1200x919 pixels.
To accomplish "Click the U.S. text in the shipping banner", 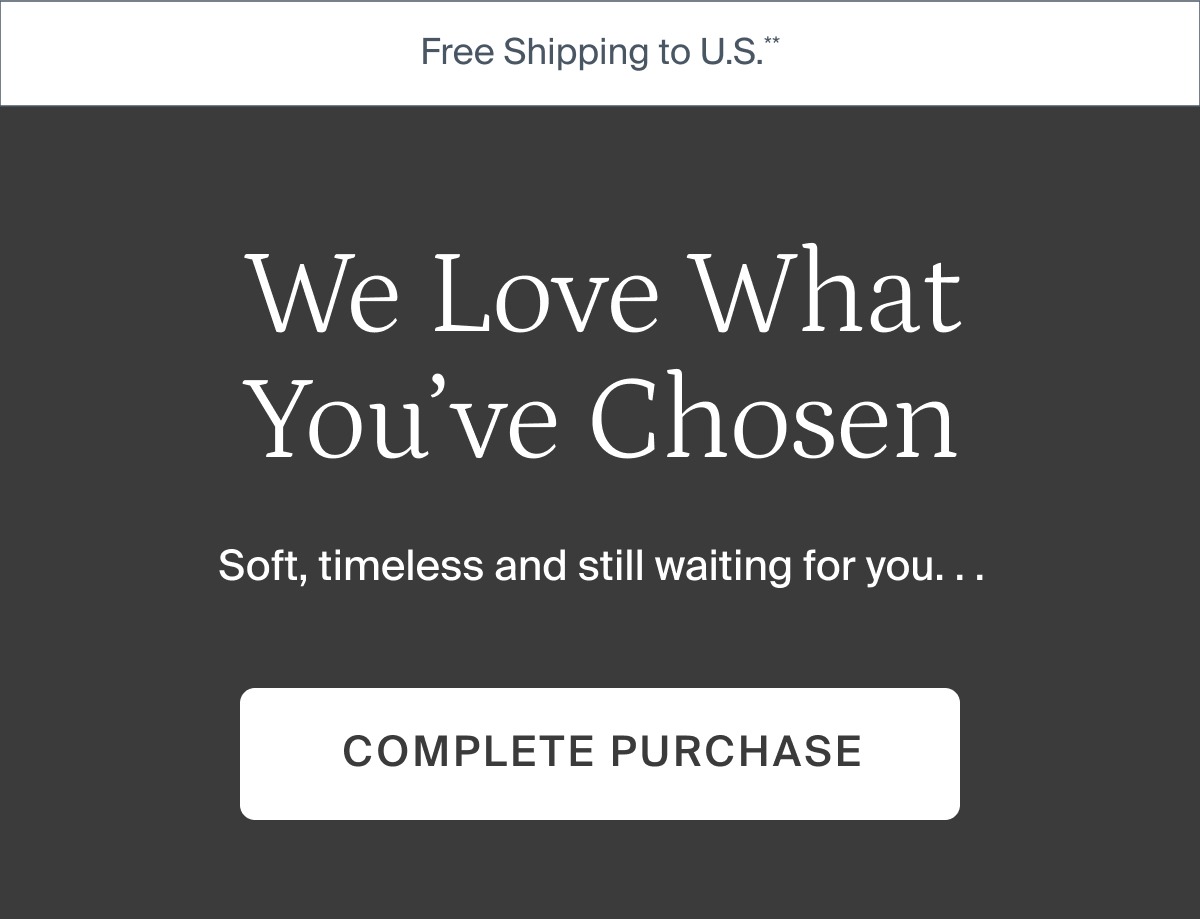I will click(726, 52).
